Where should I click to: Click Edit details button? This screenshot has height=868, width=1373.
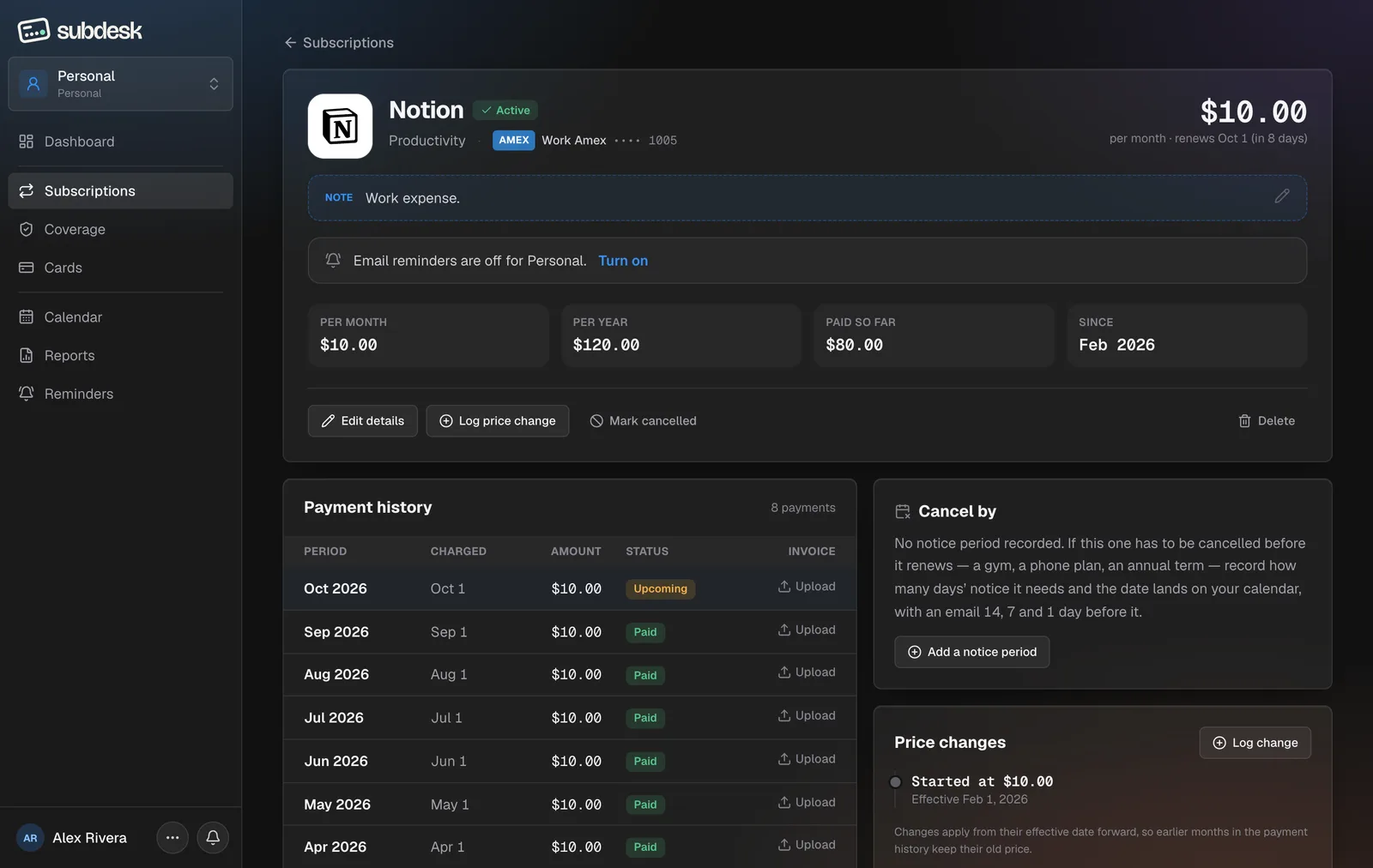click(x=362, y=421)
